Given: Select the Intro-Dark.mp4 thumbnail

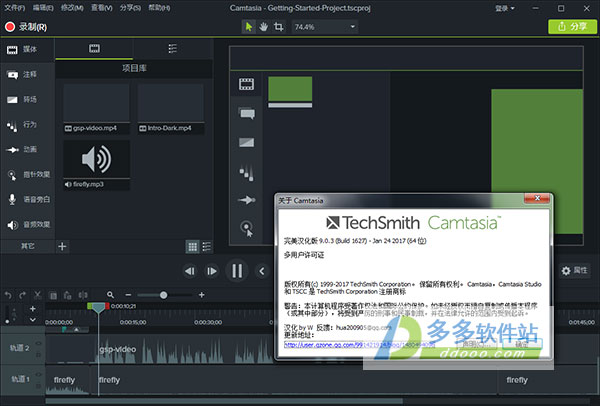Looking at the screenshot, I should click(171, 109).
